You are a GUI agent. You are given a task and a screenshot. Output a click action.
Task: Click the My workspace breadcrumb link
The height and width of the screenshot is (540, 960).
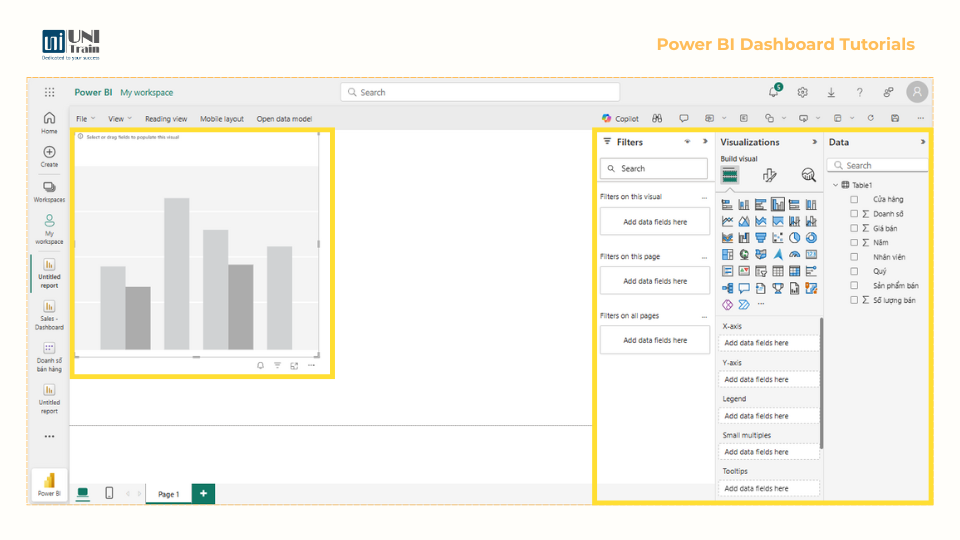click(x=146, y=92)
